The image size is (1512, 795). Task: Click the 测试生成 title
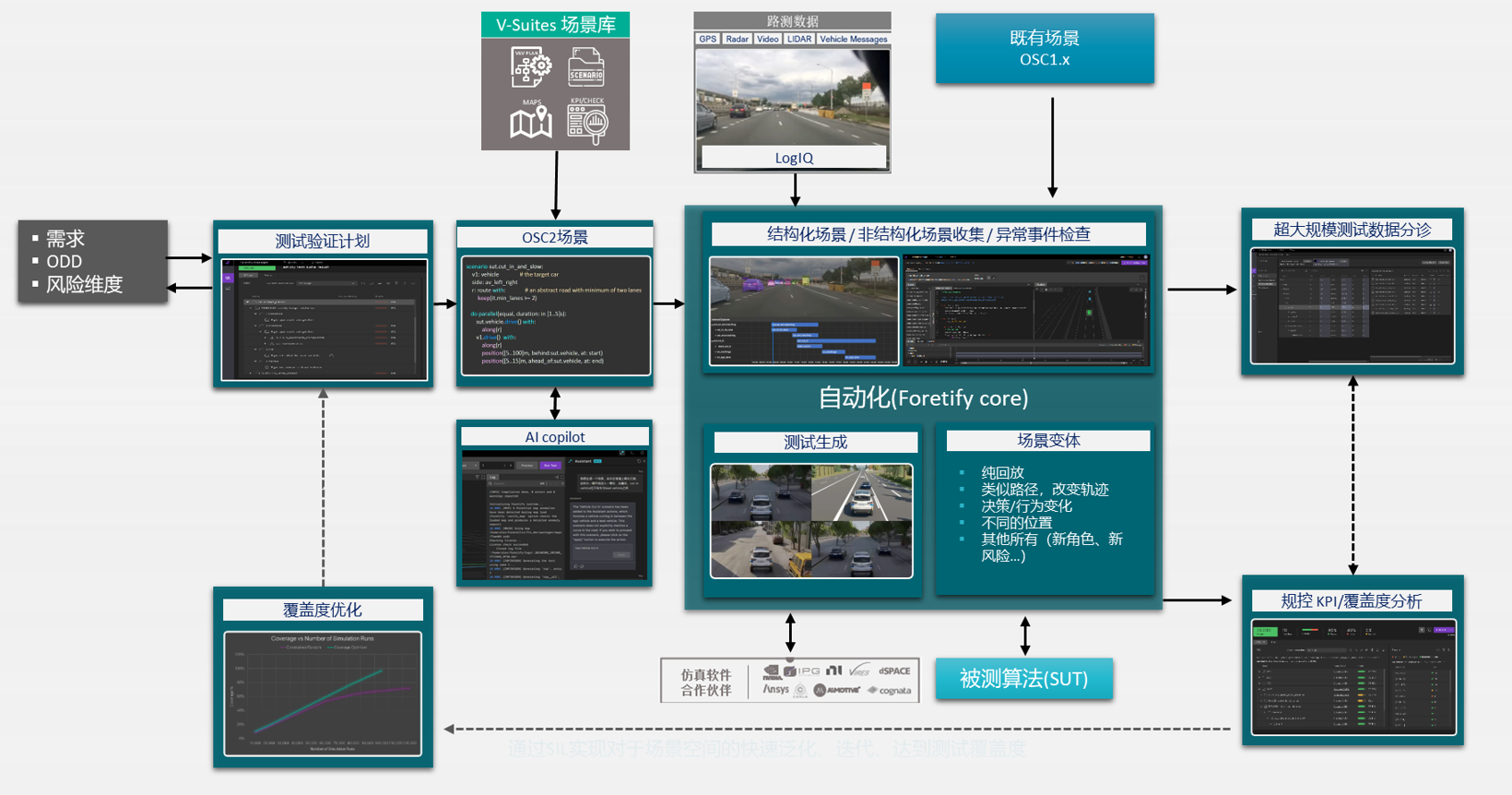tap(816, 442)
